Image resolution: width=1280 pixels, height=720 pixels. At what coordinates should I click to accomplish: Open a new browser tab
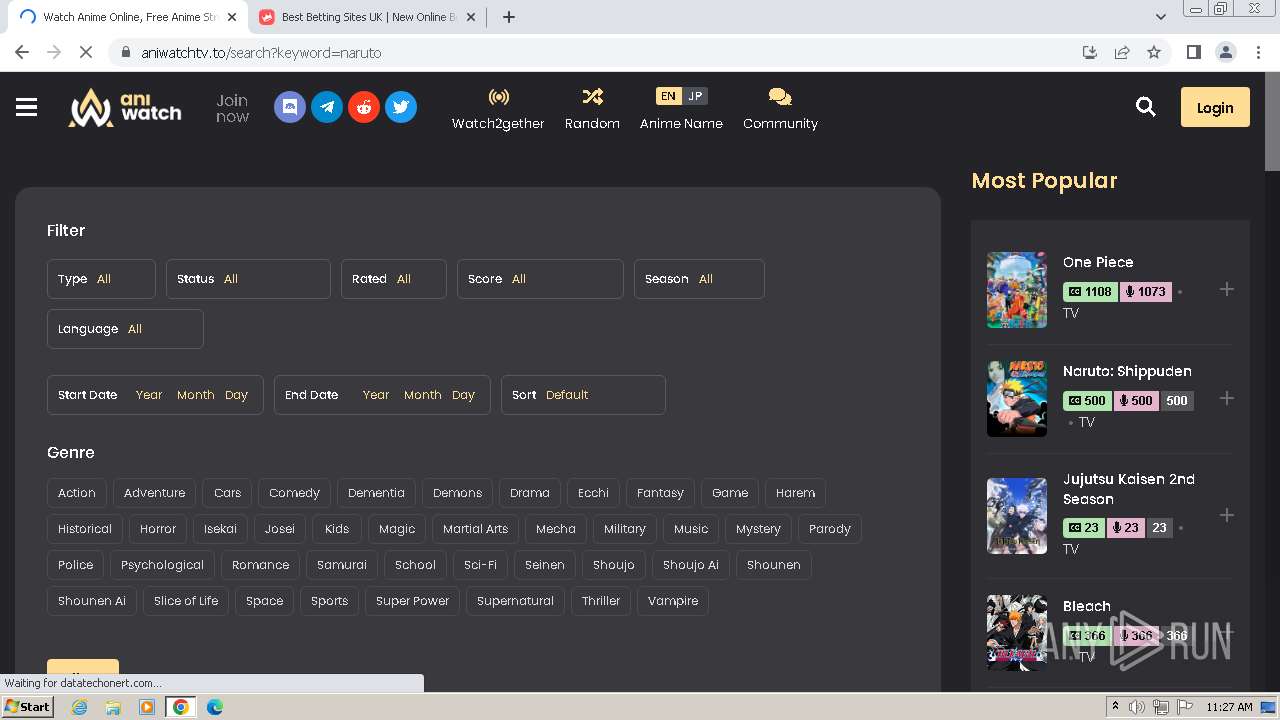pos(508,17)
